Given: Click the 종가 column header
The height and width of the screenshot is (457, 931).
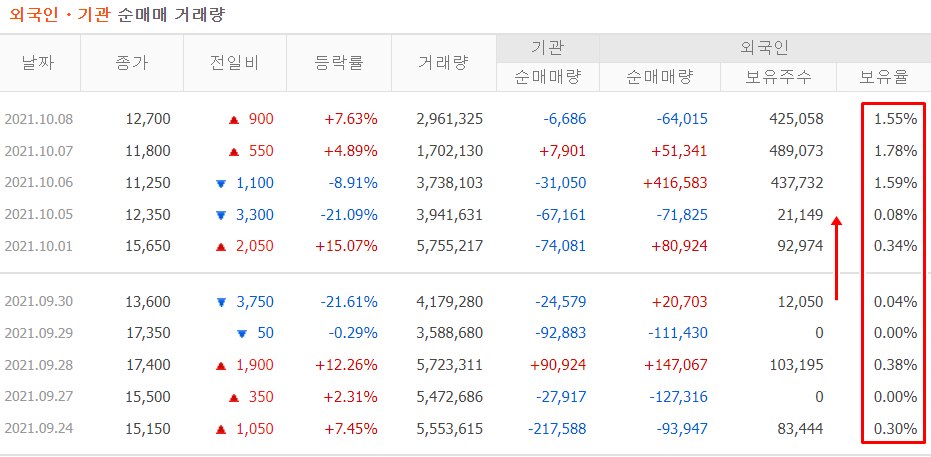Looking at the screenshot, I should pyautogui.click(x=131, y=62).
